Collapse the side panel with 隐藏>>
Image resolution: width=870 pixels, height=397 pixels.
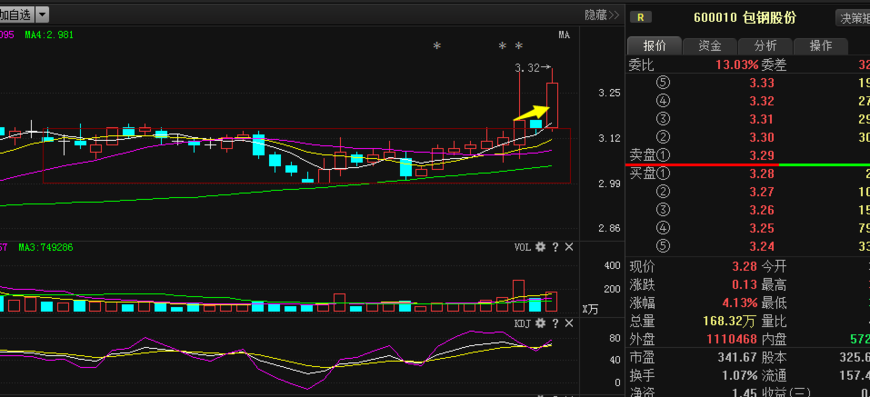click(601, 15)
